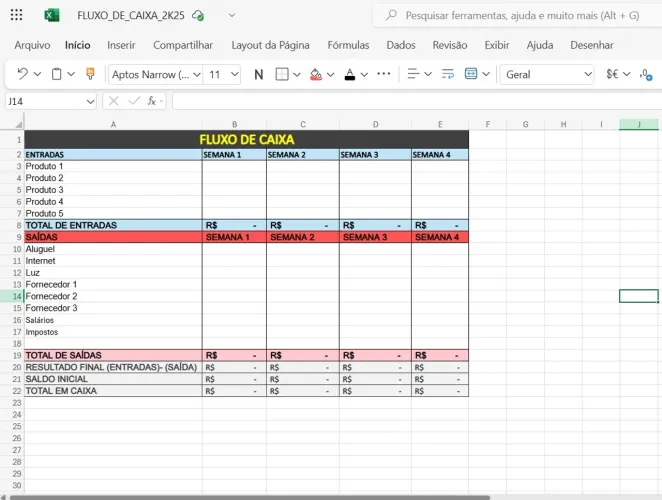The image size is (662, 500).
Task: Open the Ajuda tab
Action: point(540,45)
